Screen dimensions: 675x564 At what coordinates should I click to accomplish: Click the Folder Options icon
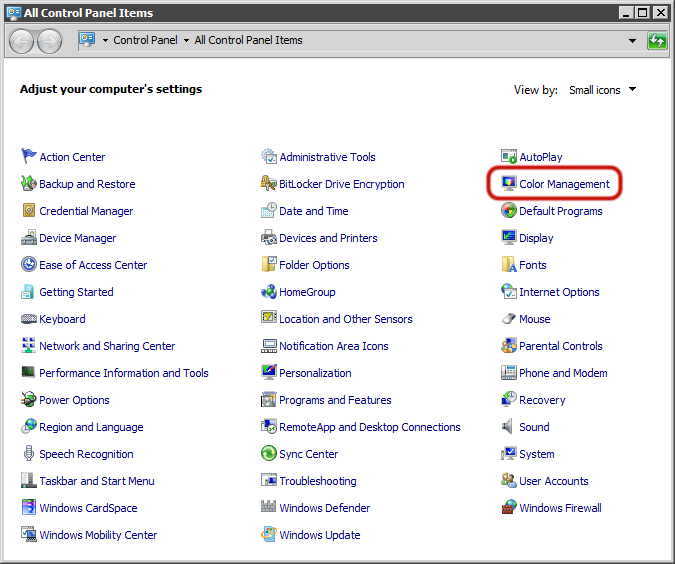269,264
